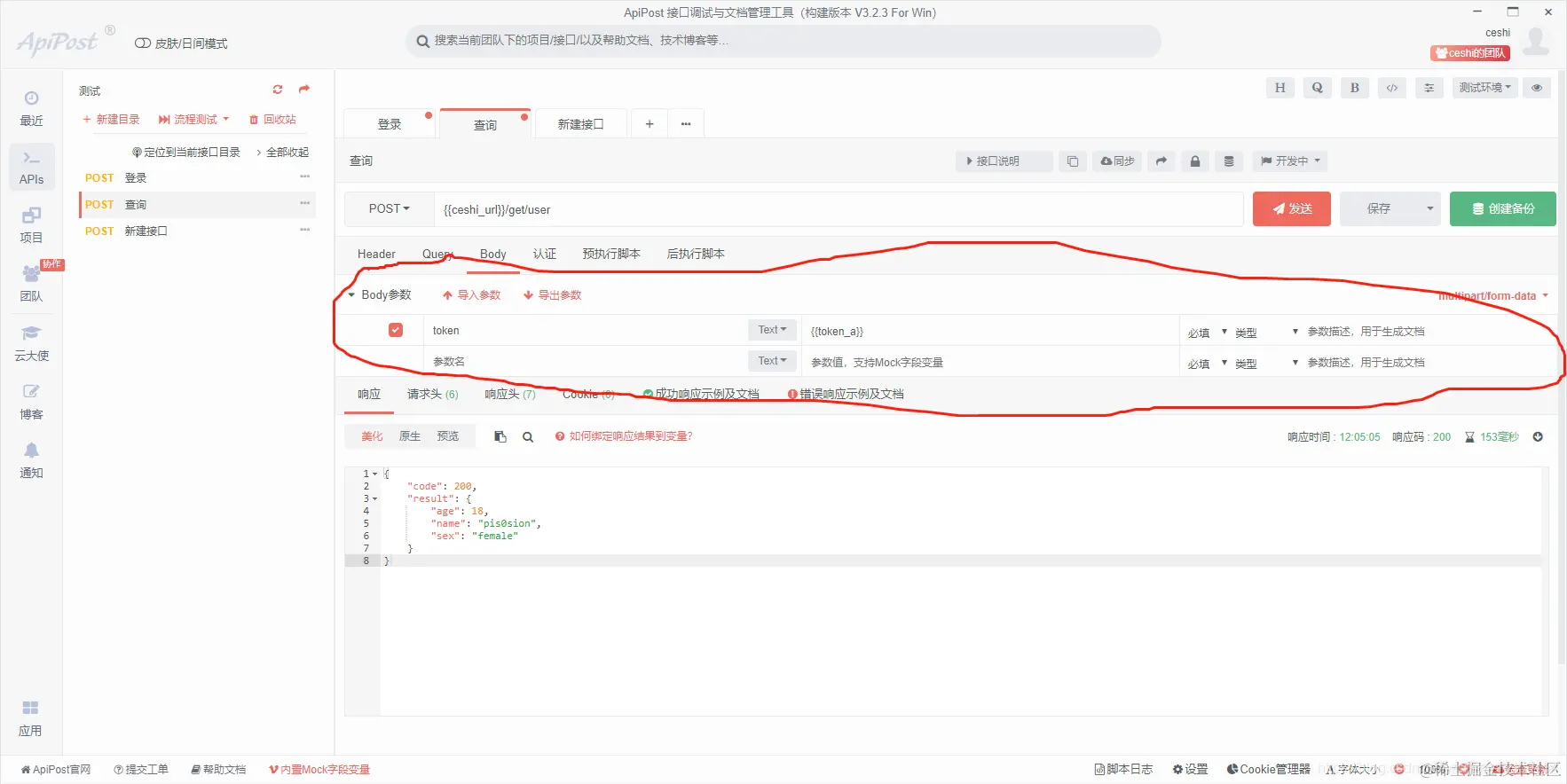Open the Header tab

376,255
